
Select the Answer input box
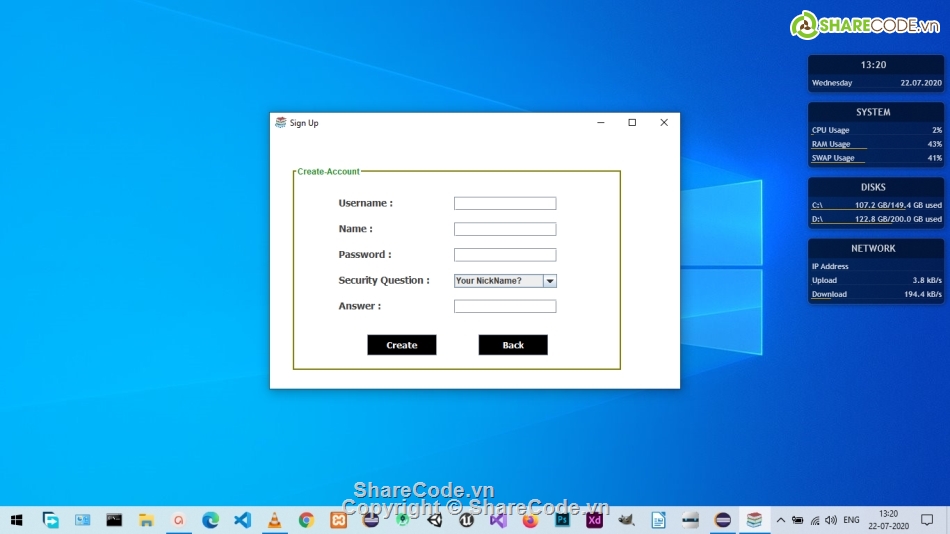click(505, 306)
